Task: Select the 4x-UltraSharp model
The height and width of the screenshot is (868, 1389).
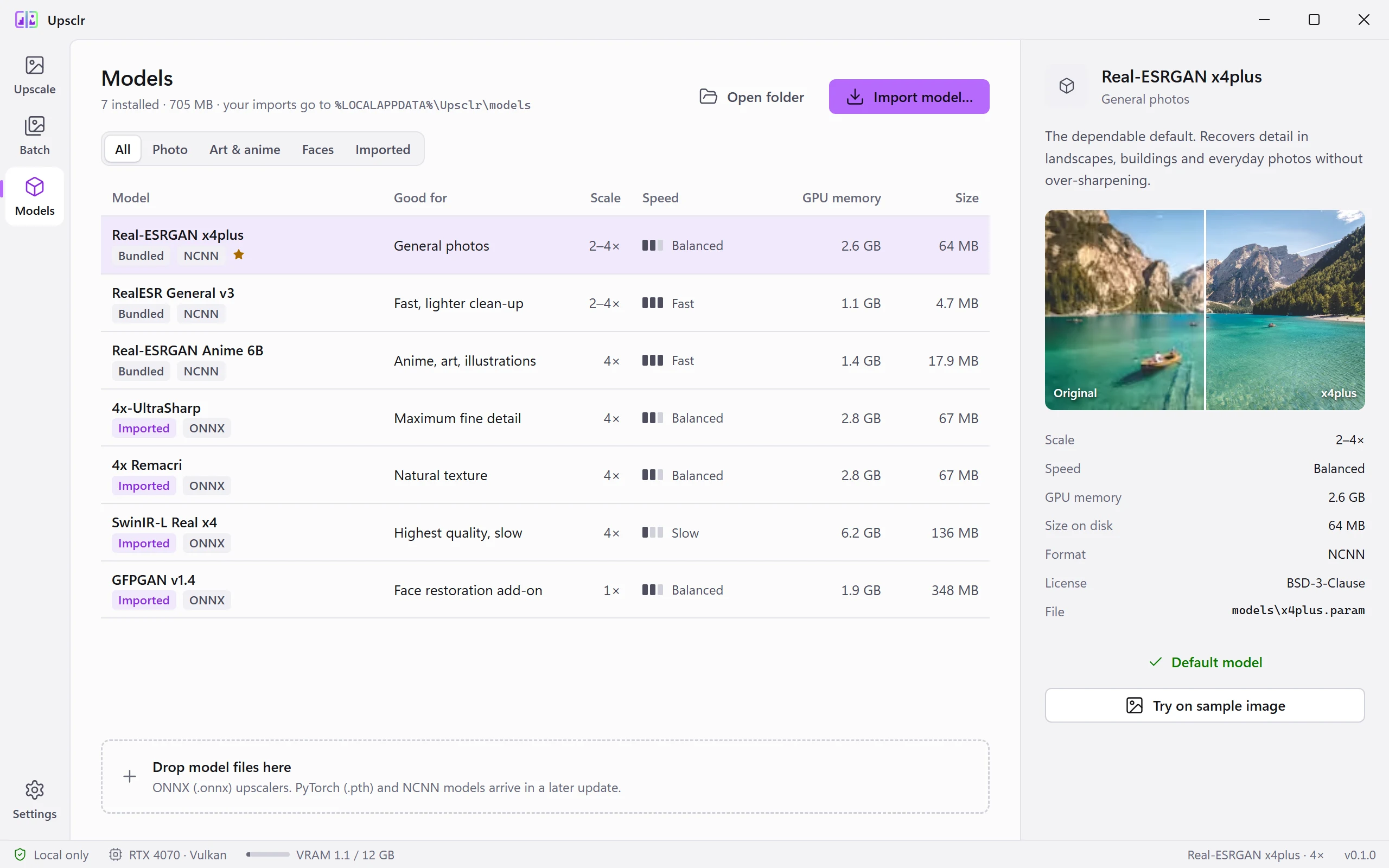Action: (545, 418)
